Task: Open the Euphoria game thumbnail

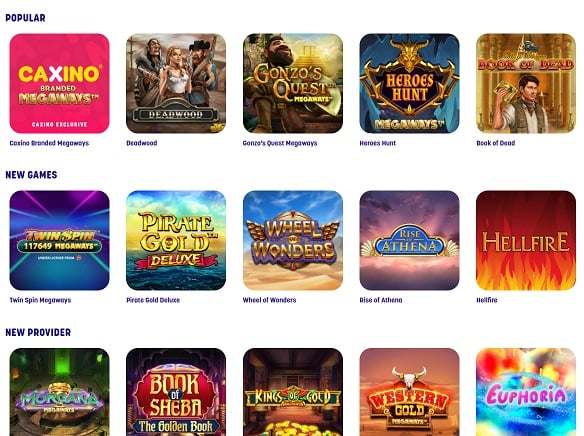Action: pyautogui.click(x=526, y=392)
